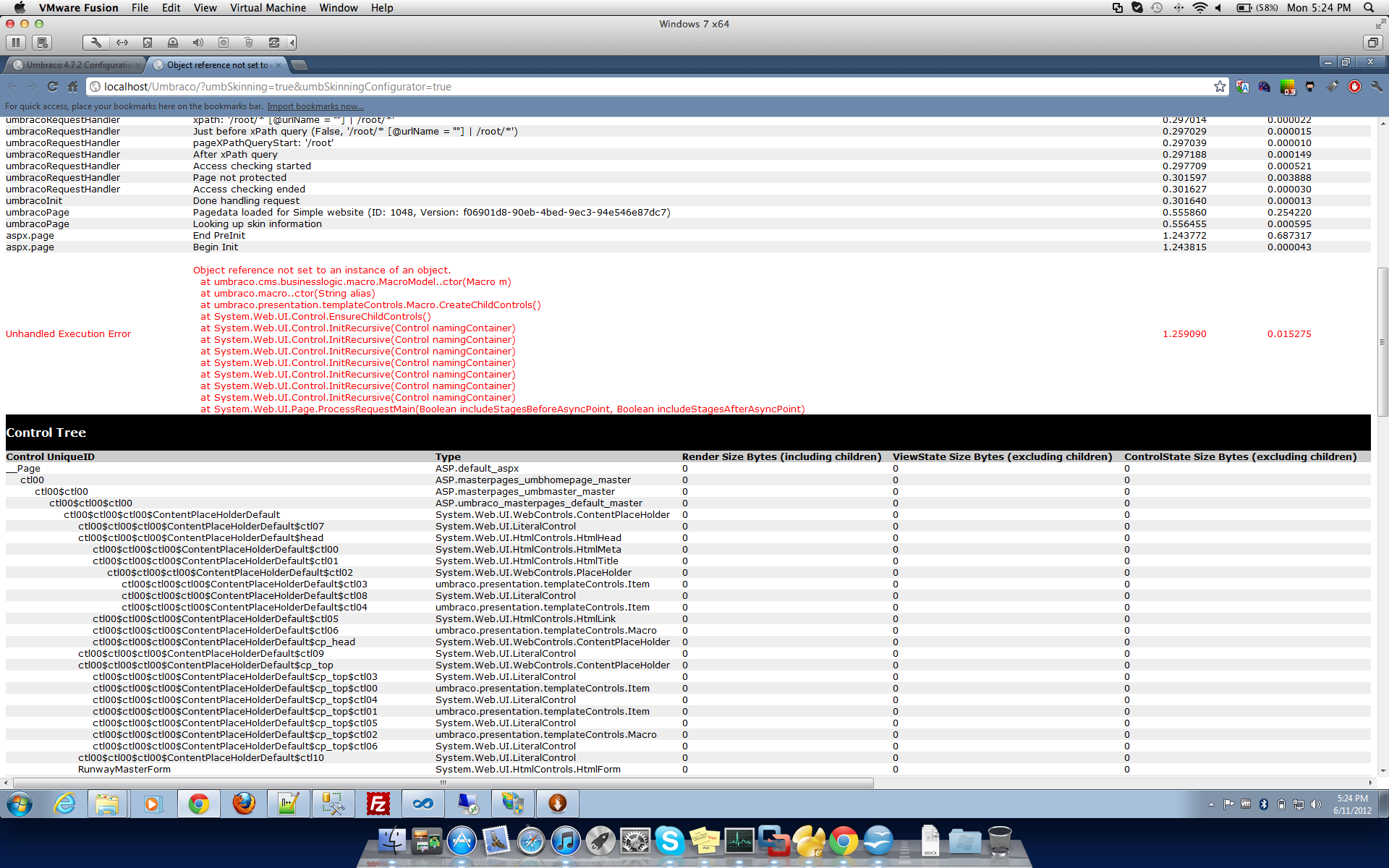Open Internet Explorer from taskbar
The image size is (1389, 868).
[64, 804]
